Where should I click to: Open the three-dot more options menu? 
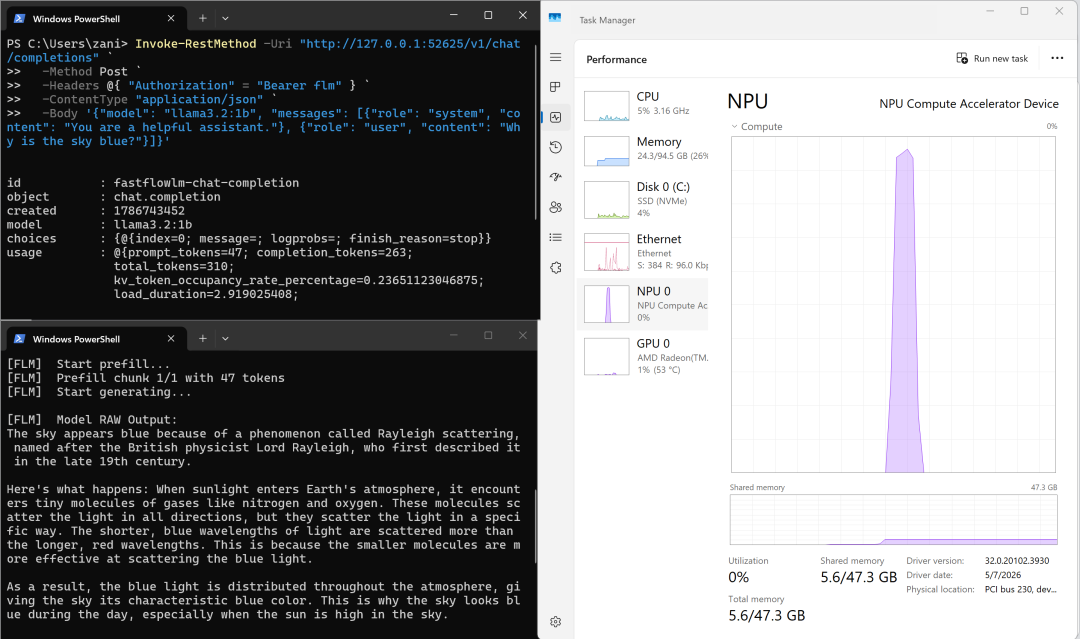(1057, 58)
